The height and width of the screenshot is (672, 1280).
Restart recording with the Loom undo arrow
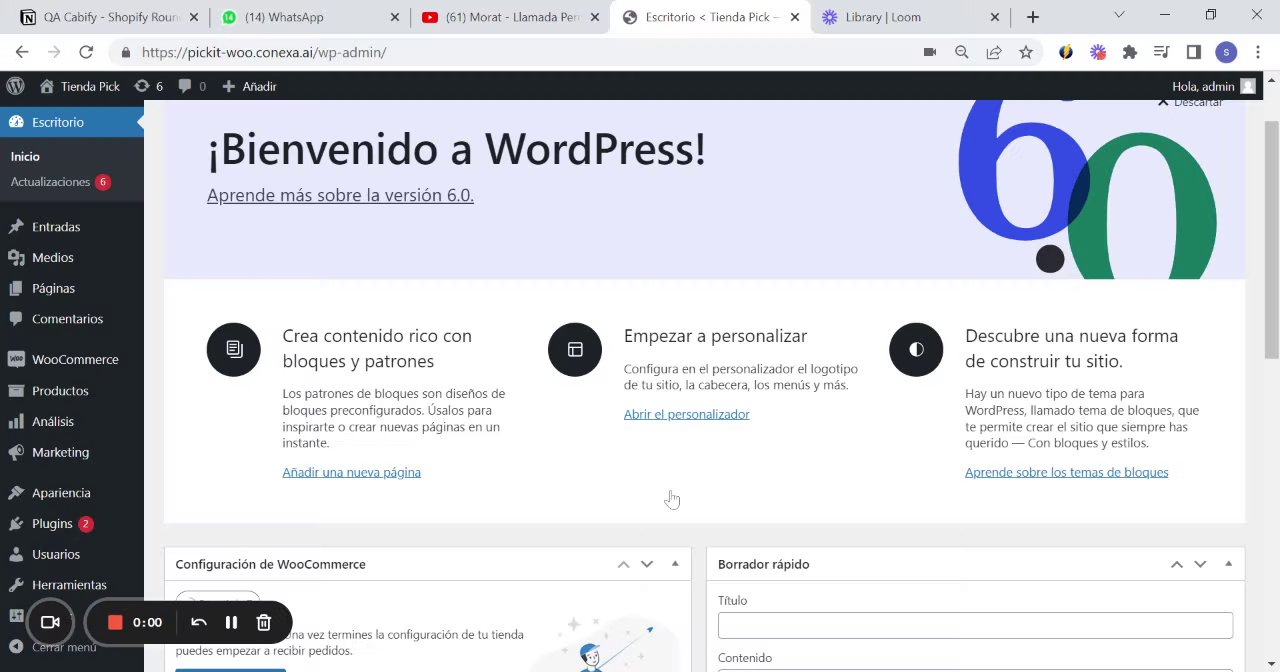click(198, 622)
